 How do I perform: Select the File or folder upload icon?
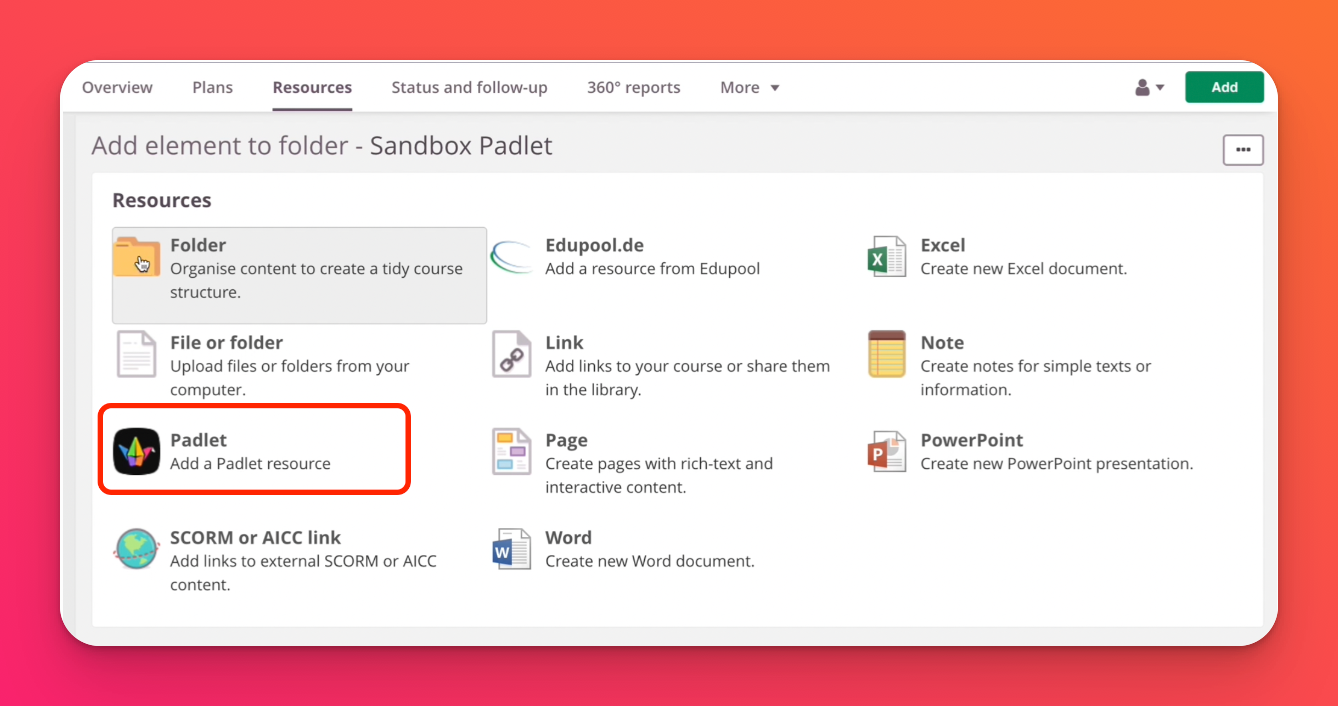(x=137, y=354)
